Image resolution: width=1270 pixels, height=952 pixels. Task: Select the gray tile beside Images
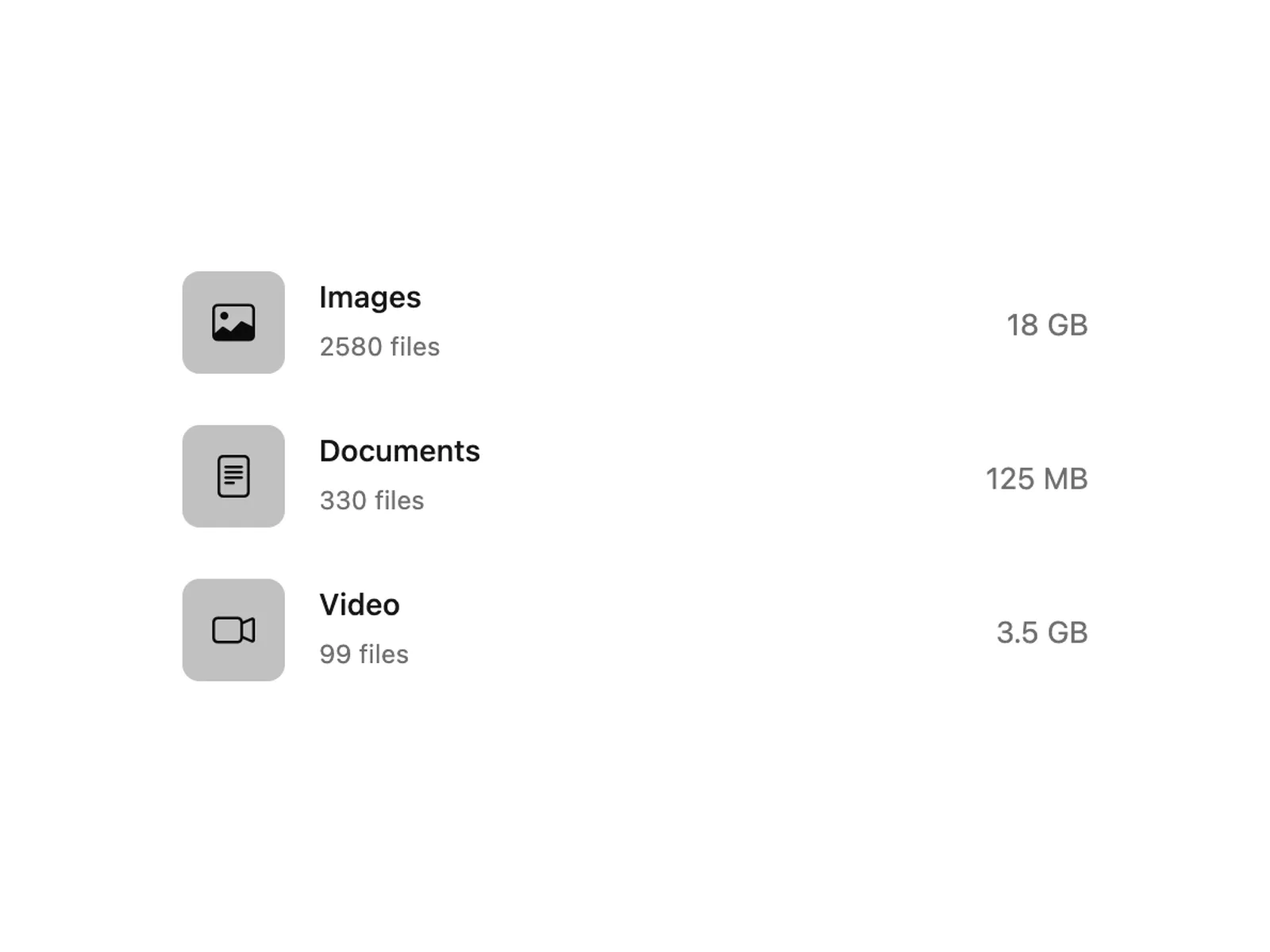click(x=233, y=323)
